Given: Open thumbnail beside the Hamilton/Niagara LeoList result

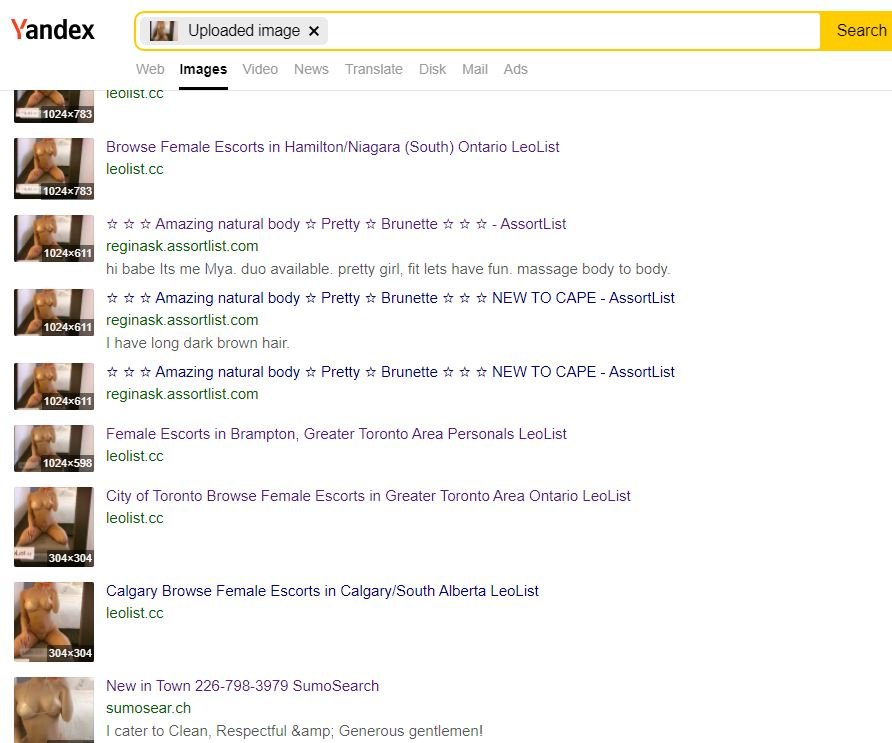Looking at the screenshot, I should pyautogui.click(x=54, y=168).
